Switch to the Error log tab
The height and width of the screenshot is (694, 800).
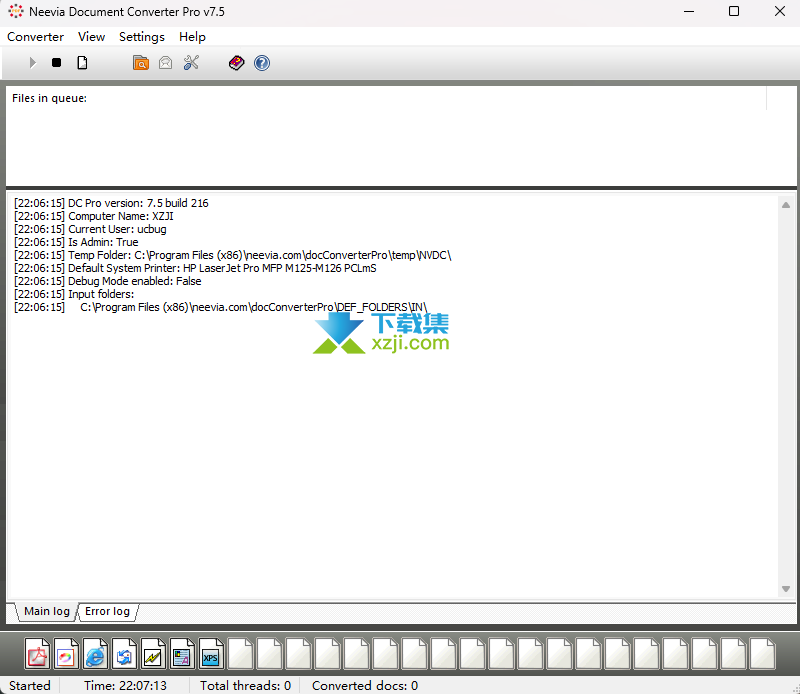(107, 611)
